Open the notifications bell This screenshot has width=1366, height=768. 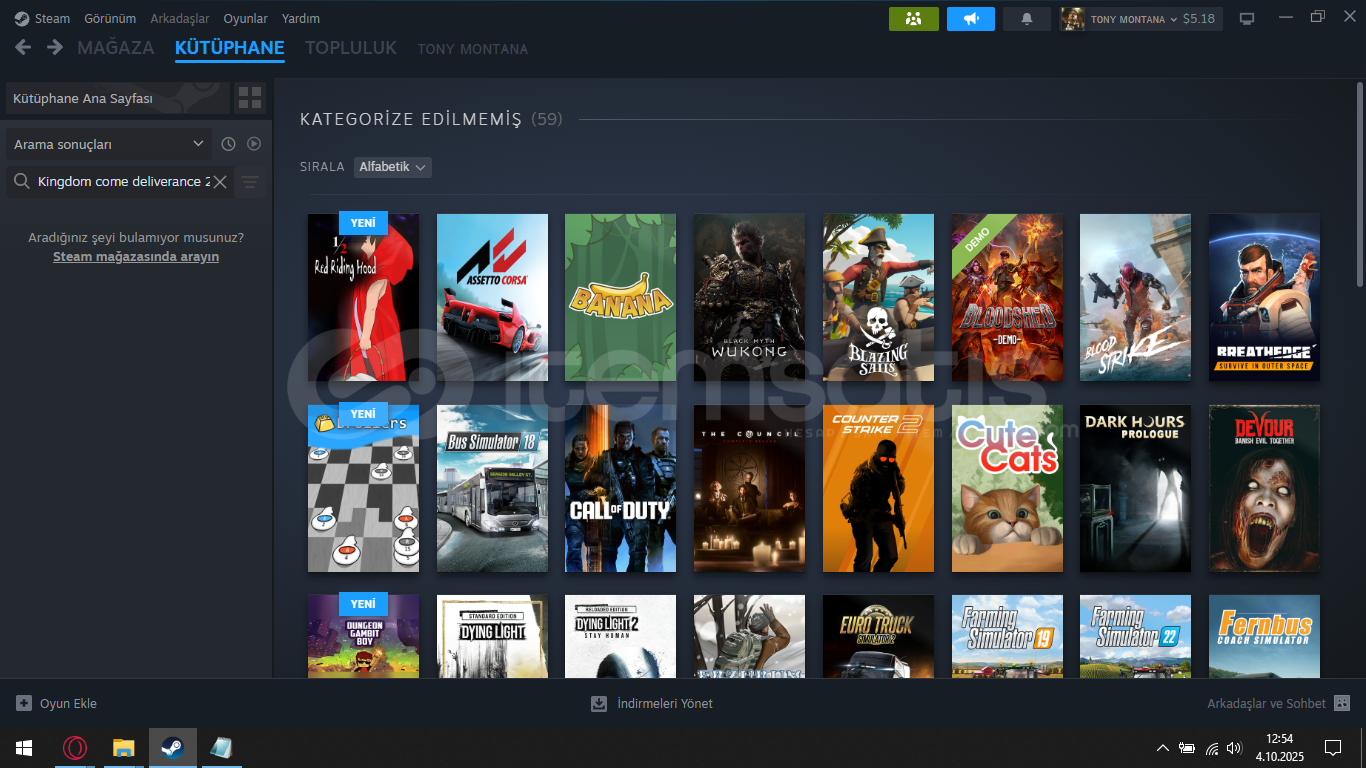coord(1027,18)
